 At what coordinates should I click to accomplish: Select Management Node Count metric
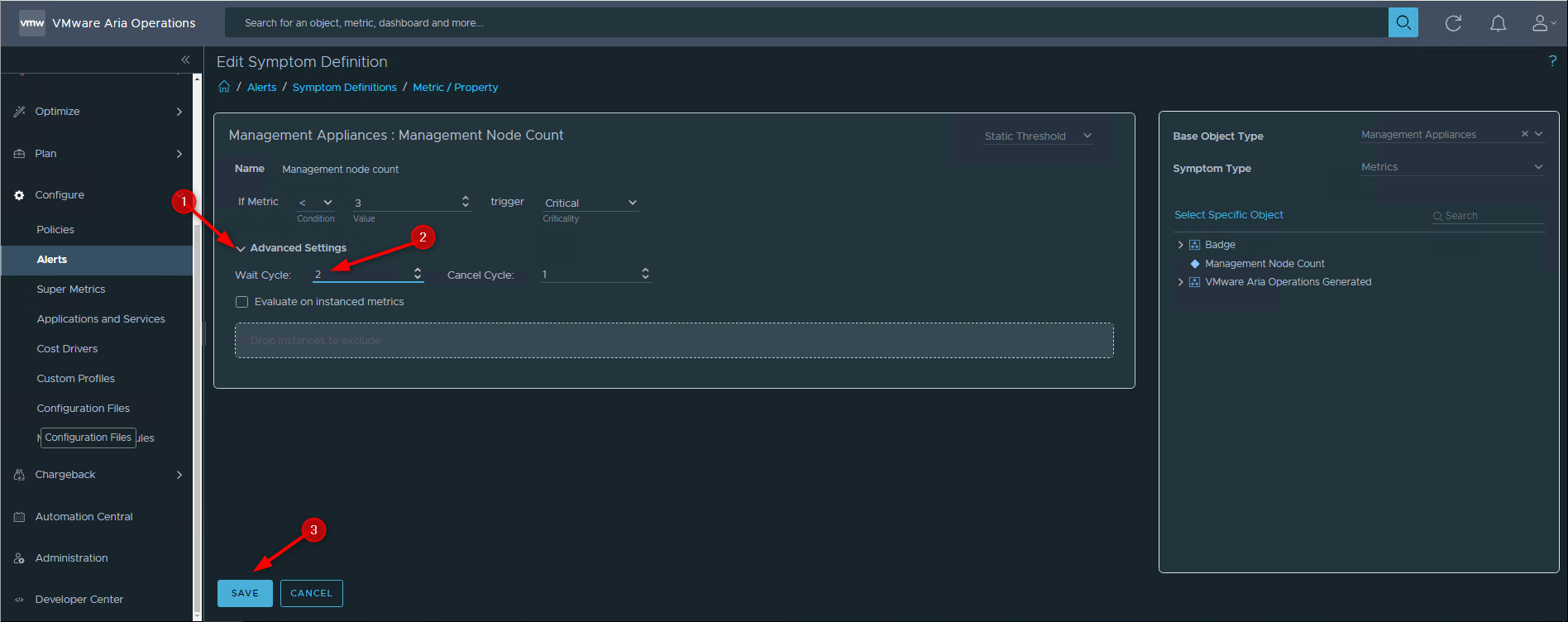pyautogui.click(x=1264, y=264)
